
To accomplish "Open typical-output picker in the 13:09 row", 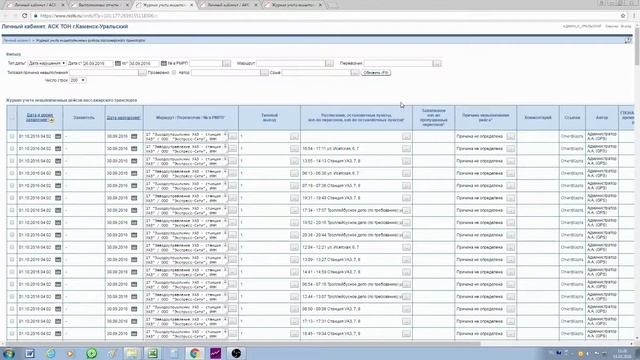I will pyautogui.click(x=294, y=260).
